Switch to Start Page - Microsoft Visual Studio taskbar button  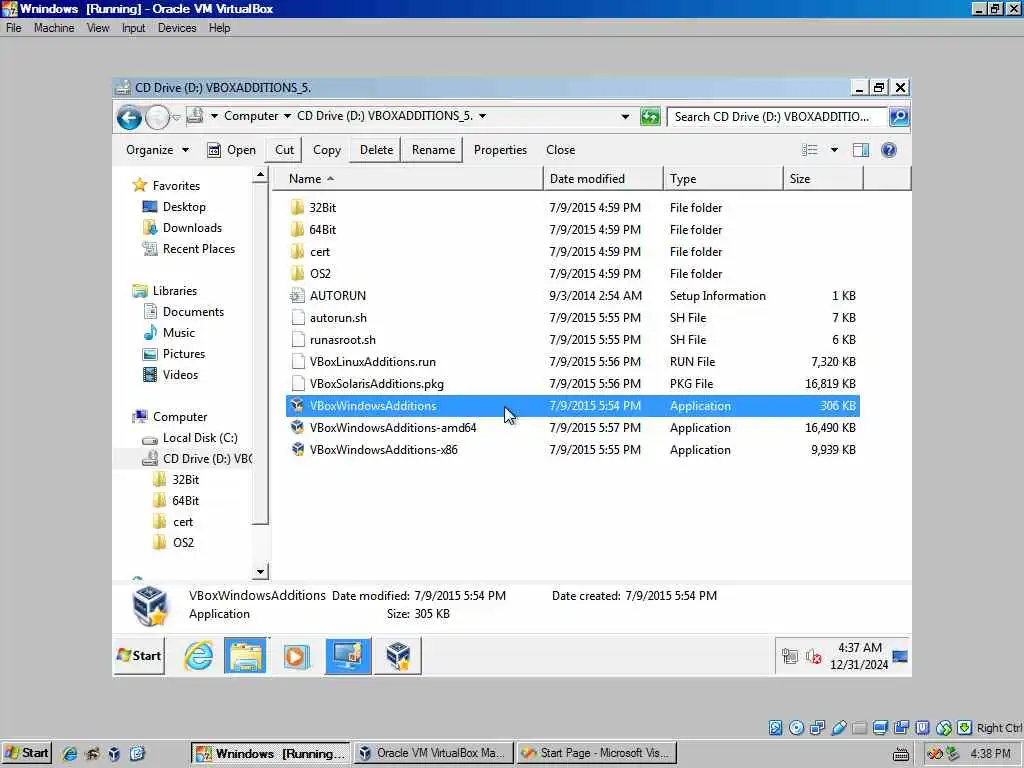pos(597,754)
